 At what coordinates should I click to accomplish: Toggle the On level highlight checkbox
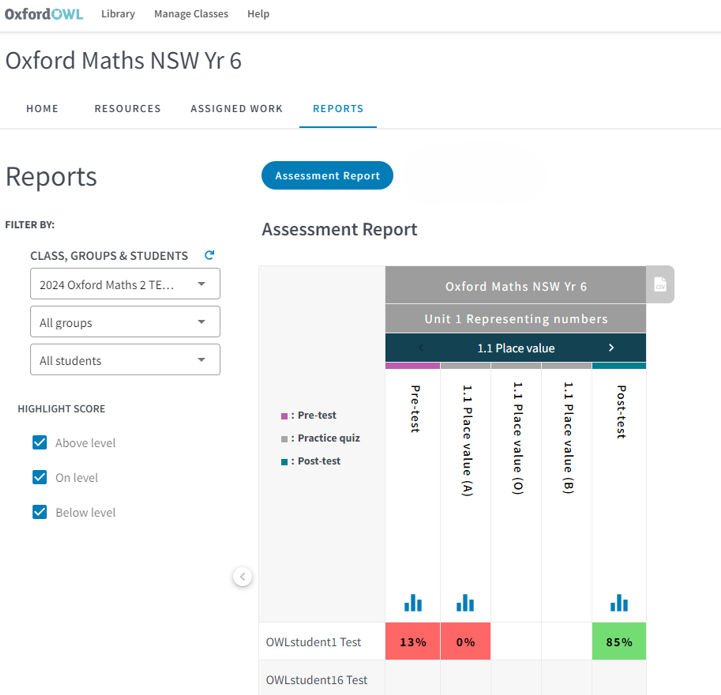[x=40, y=477]
